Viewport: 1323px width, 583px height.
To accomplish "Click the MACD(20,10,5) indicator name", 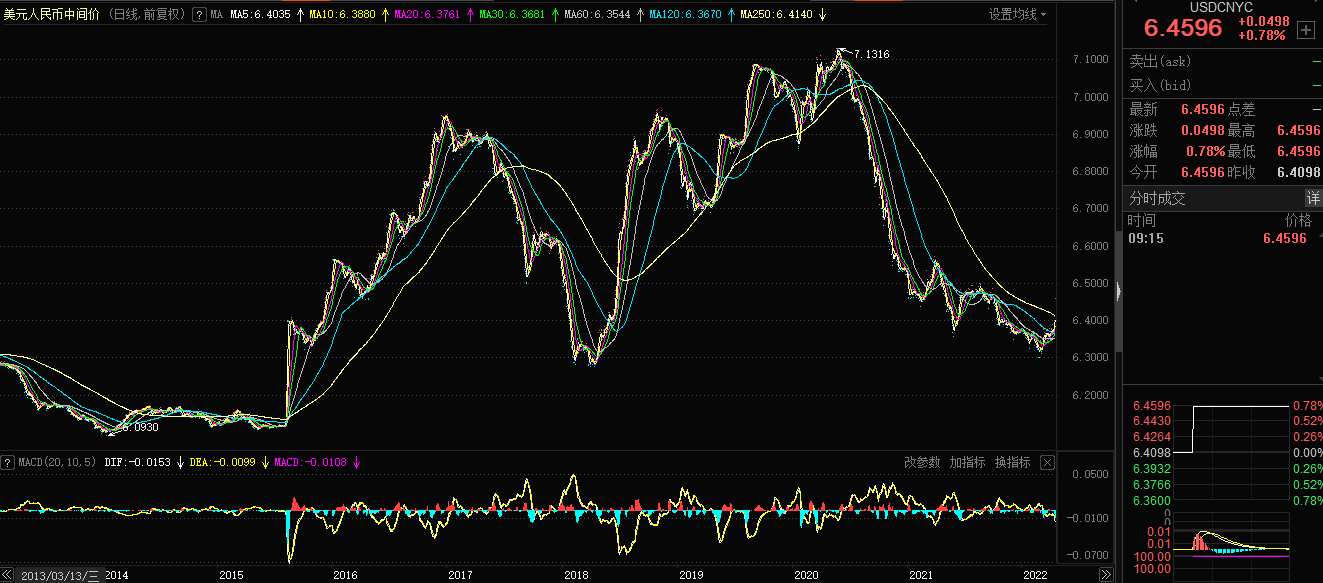I will [x=57, y=462].
